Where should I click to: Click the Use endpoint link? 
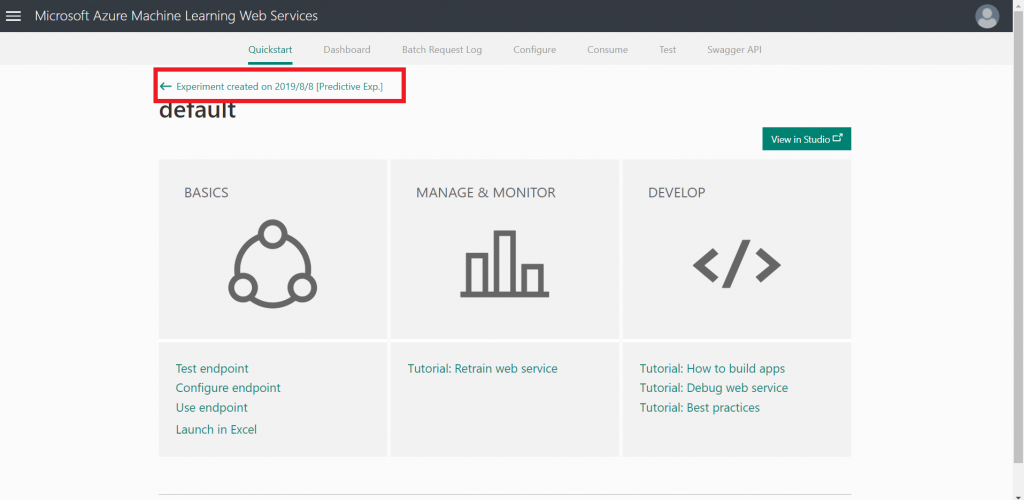212,407
